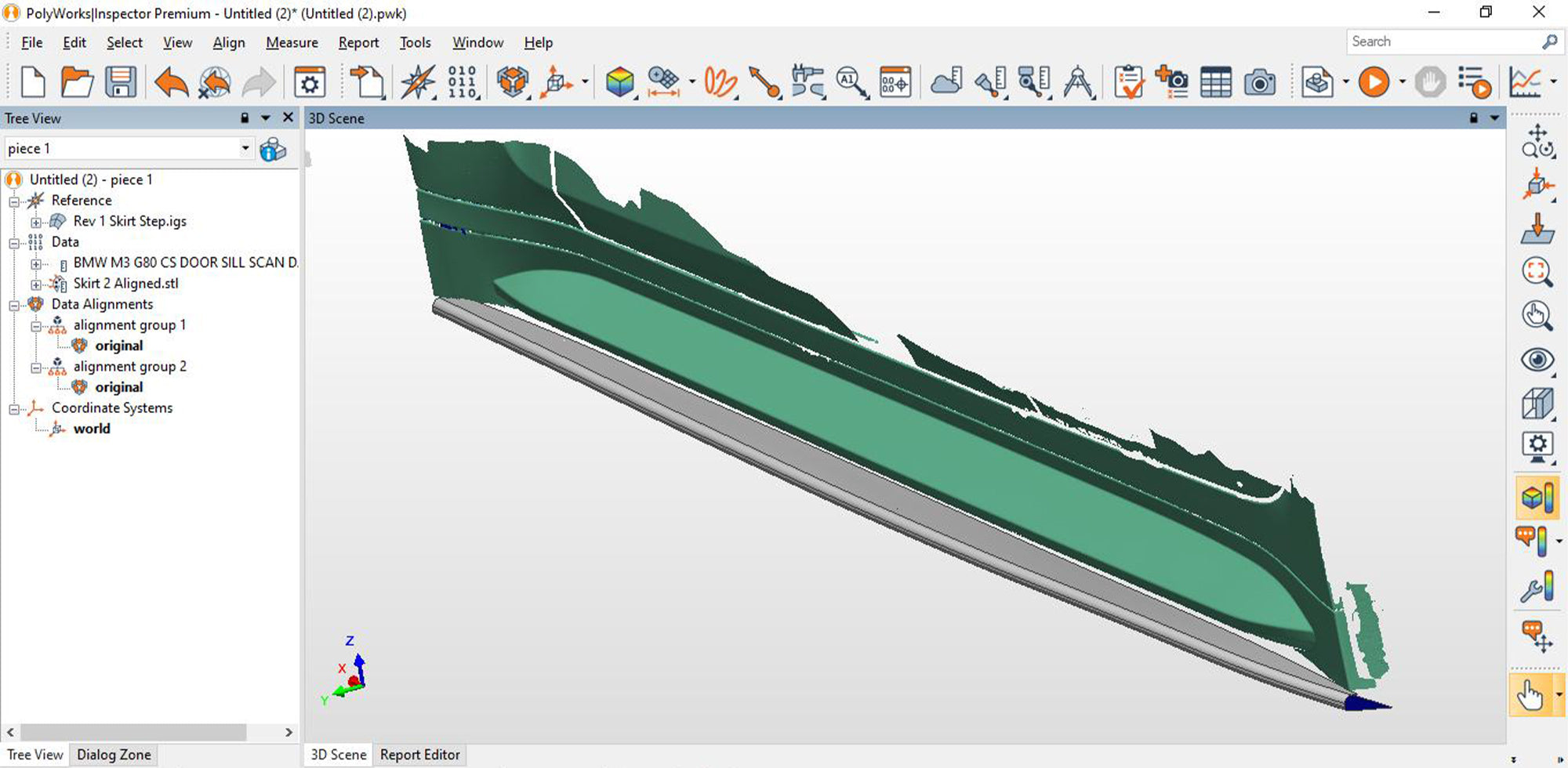Click the magnifier A1 annotation icon
Image resolution: width=1568 pixels, height=768 pixels.
(852, 82)
